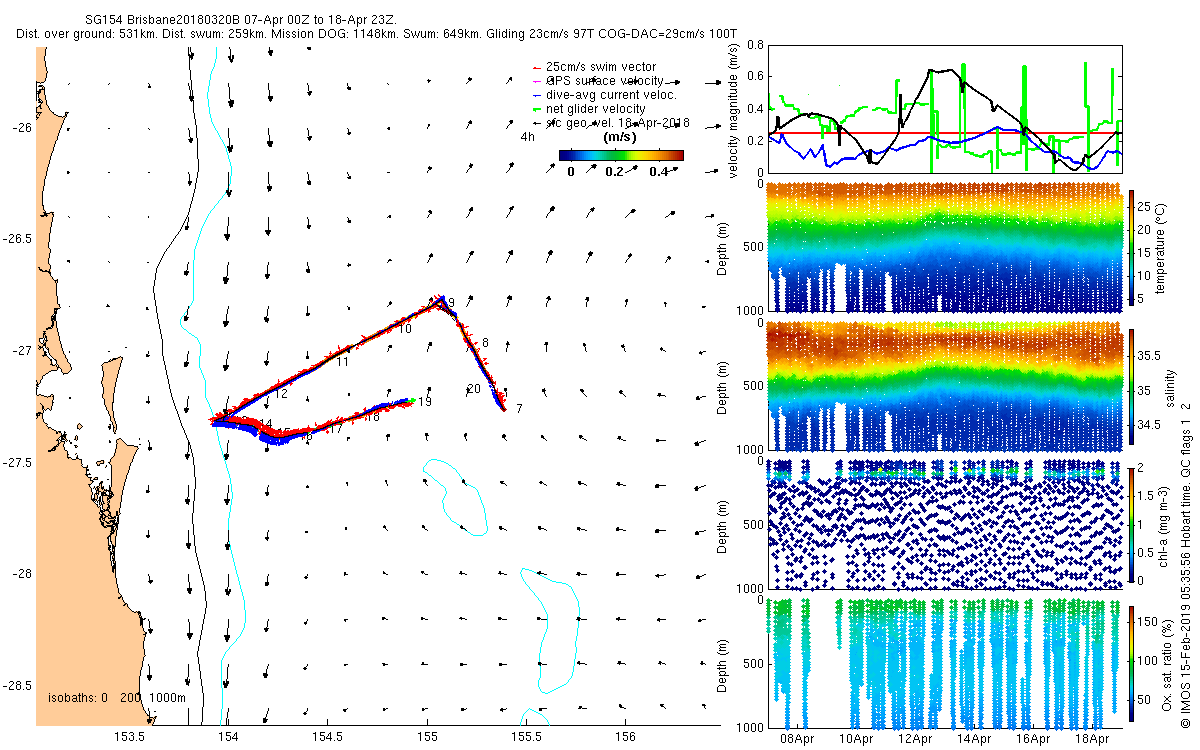Click the 'Dist. over ground: 531km' summary line
This screenshot has height=750, width=1200.
click(377, 34)
